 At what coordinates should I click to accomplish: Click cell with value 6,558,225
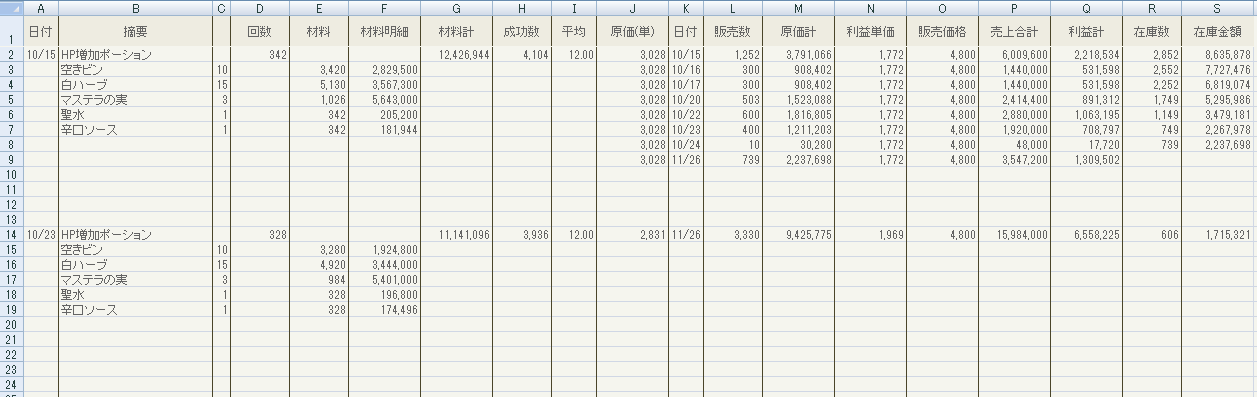coord(1086,234)
